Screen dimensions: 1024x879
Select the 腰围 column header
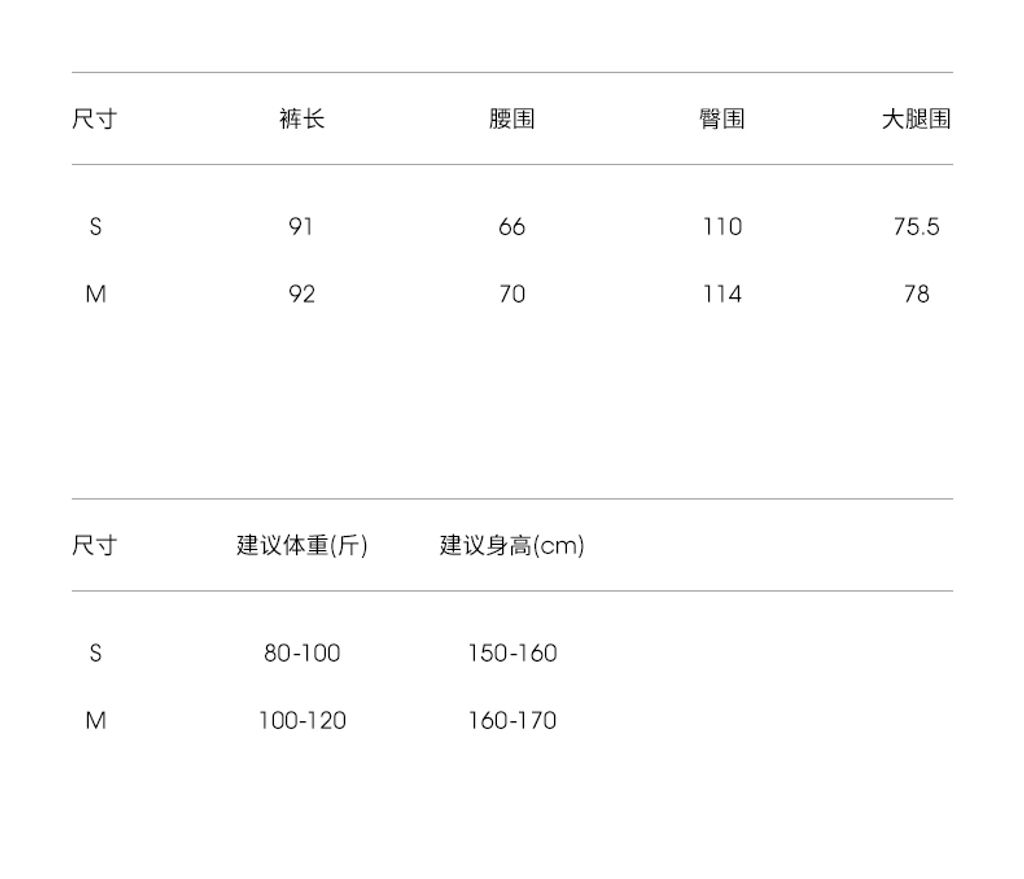pos(511,119)
